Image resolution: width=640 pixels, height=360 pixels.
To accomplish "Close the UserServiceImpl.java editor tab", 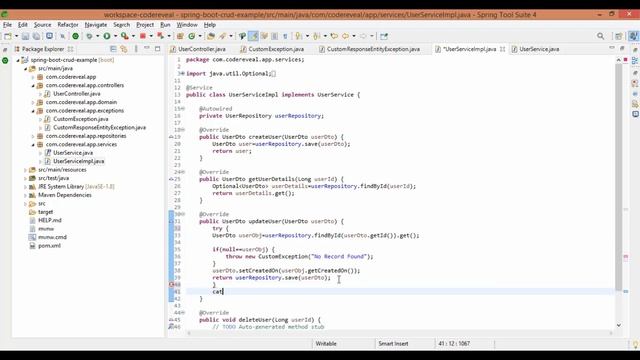I will (502, 49).
